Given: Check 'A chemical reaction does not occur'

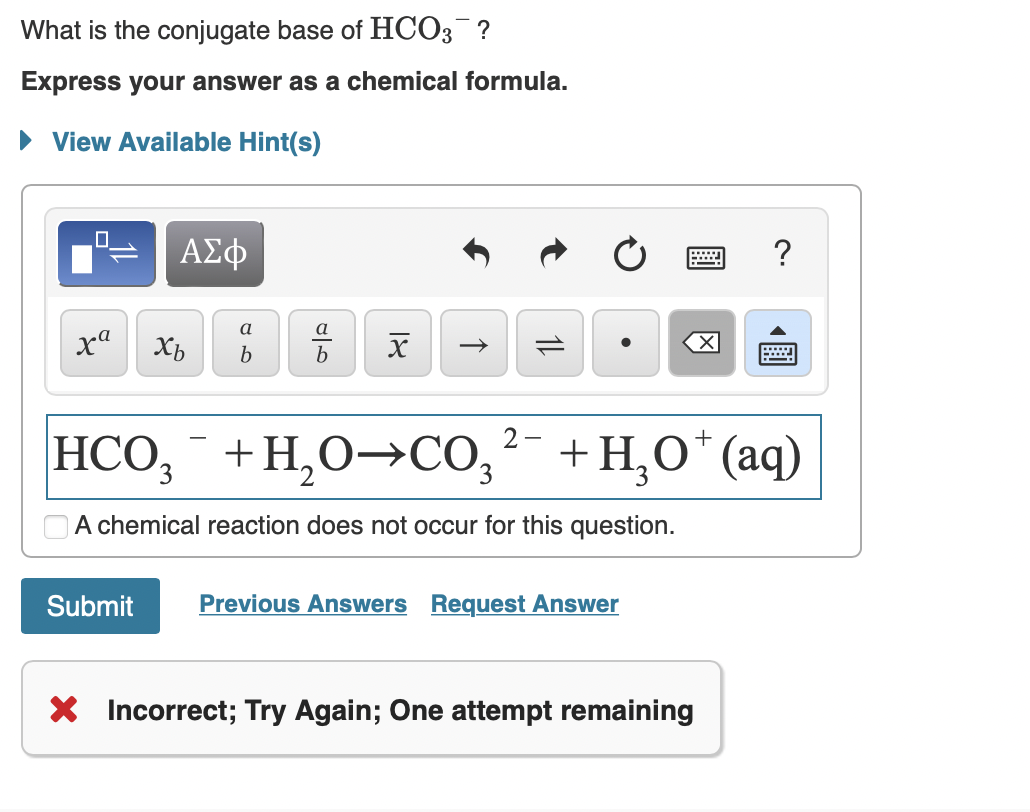Looking at the screenshot, I should coord(55,526).
